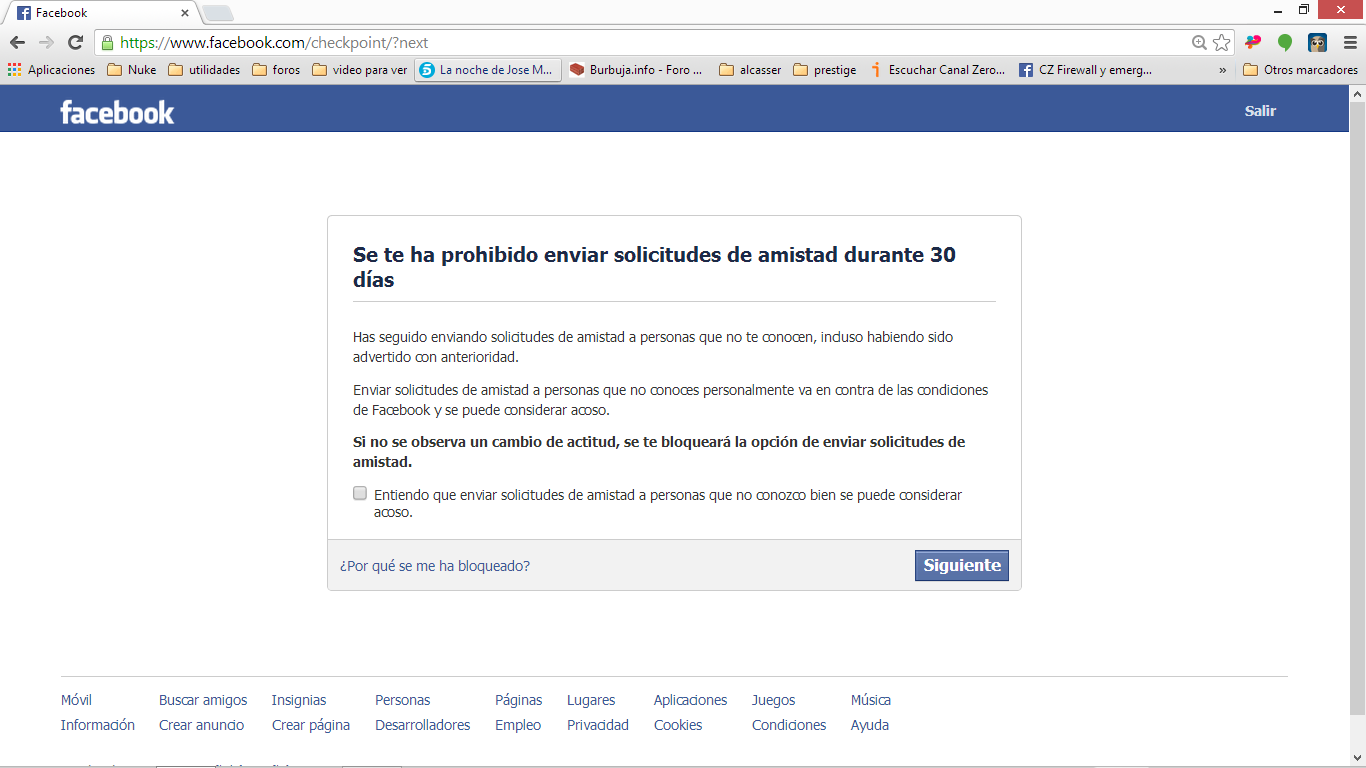
Task: Select the Facebook browser tab
Action: coord(100,13)
